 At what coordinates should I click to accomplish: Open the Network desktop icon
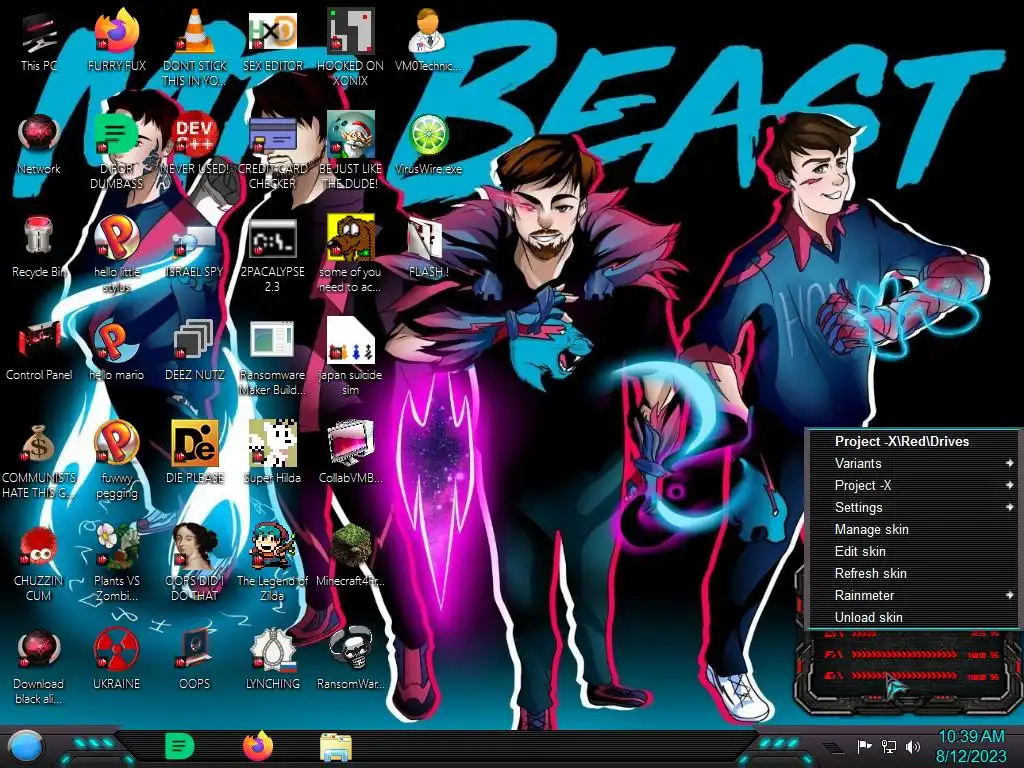tap(39, 144)
